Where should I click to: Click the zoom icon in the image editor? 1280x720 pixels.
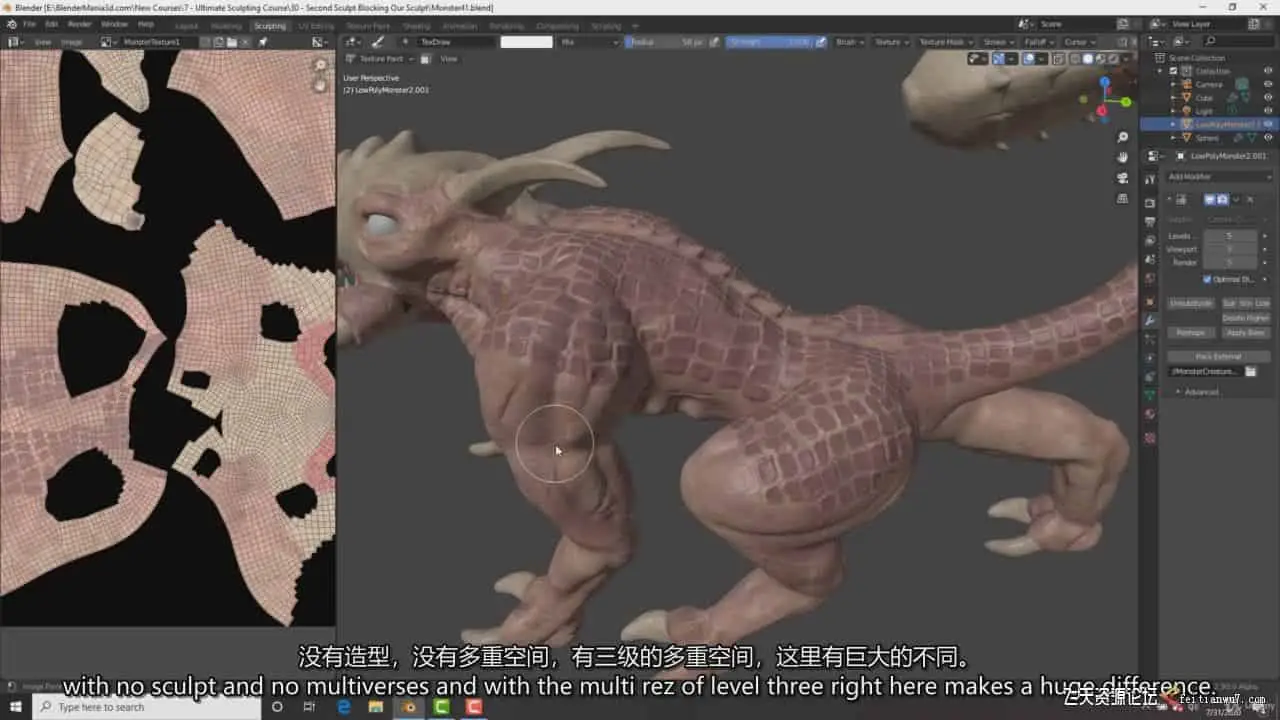[320, 65]
